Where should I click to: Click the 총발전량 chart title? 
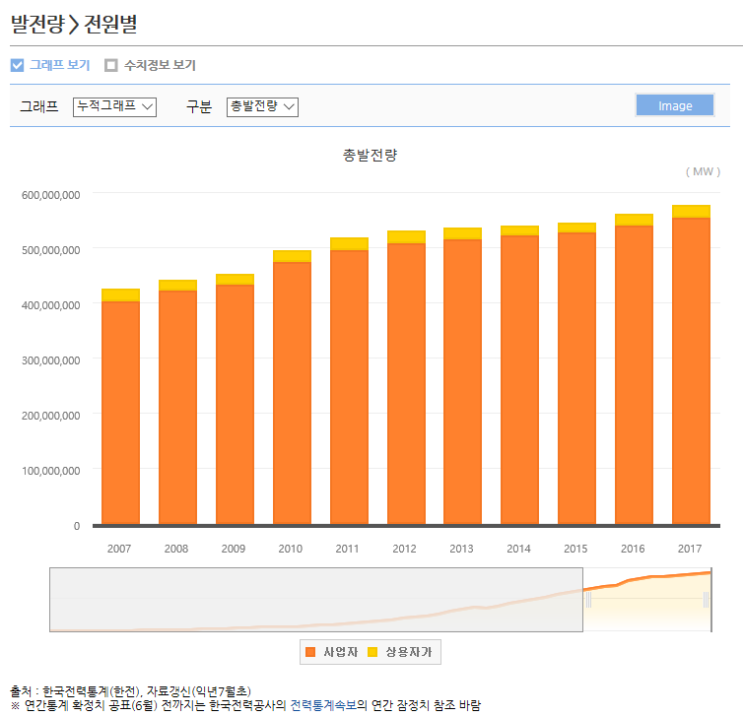[370, 155]
